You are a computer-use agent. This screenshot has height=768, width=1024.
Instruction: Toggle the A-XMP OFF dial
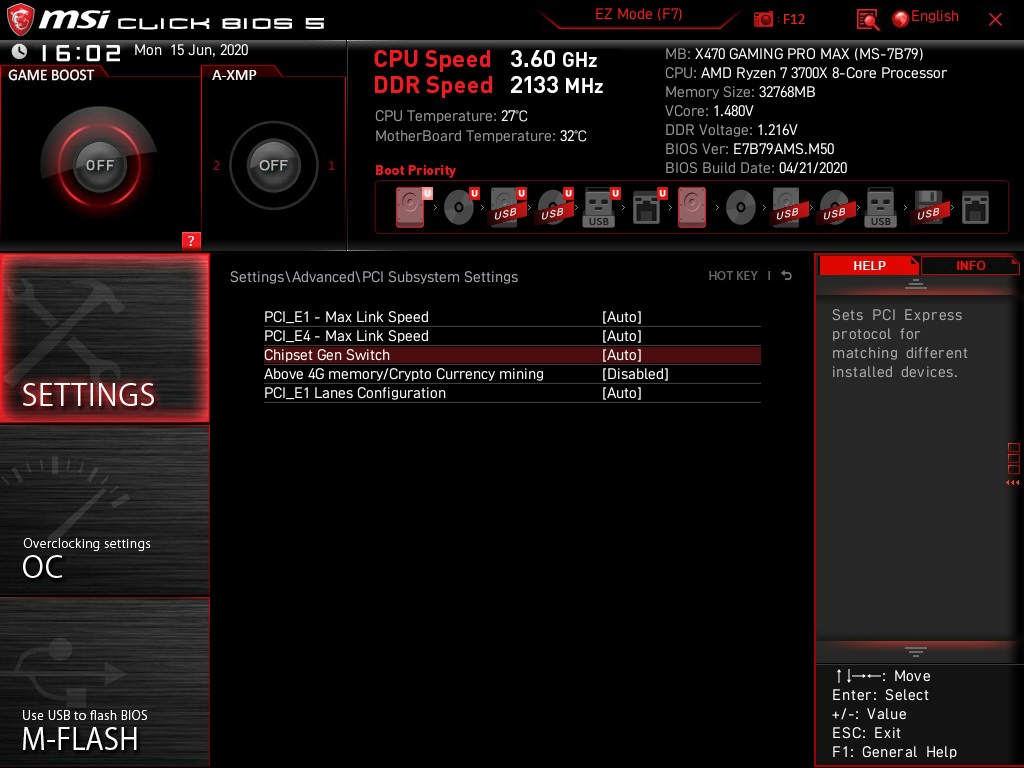[x=273, y=165]
